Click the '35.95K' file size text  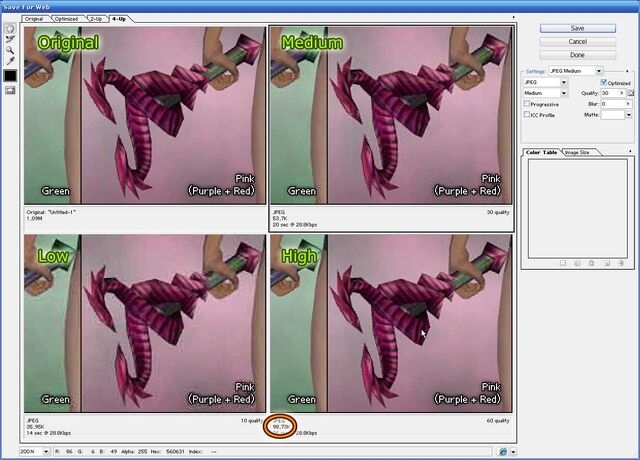click(36, 427)
